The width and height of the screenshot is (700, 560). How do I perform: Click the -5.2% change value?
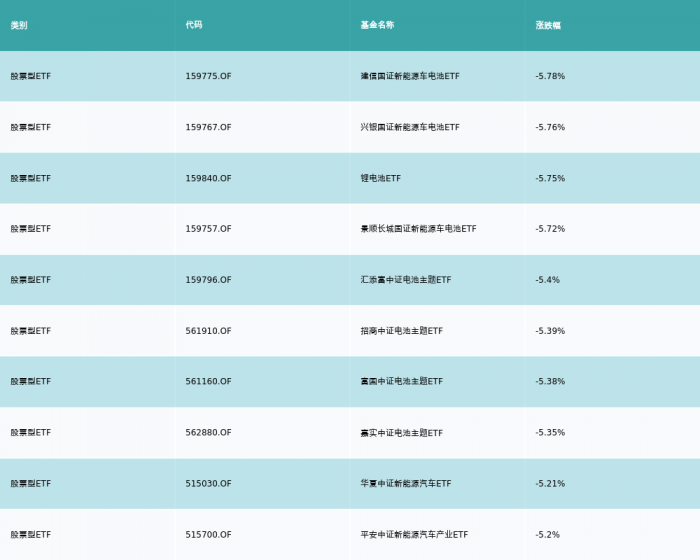pyautogui.click(x=547, y=535)
